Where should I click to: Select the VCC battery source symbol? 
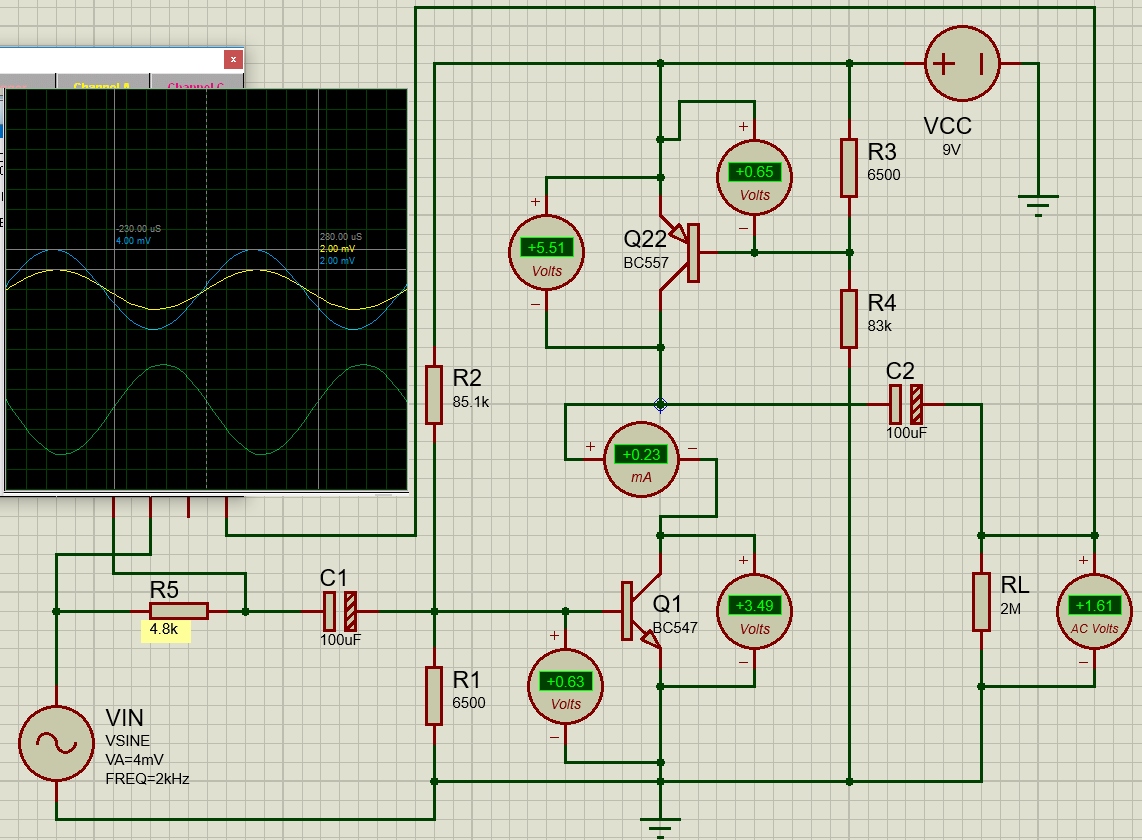[962, 63]
